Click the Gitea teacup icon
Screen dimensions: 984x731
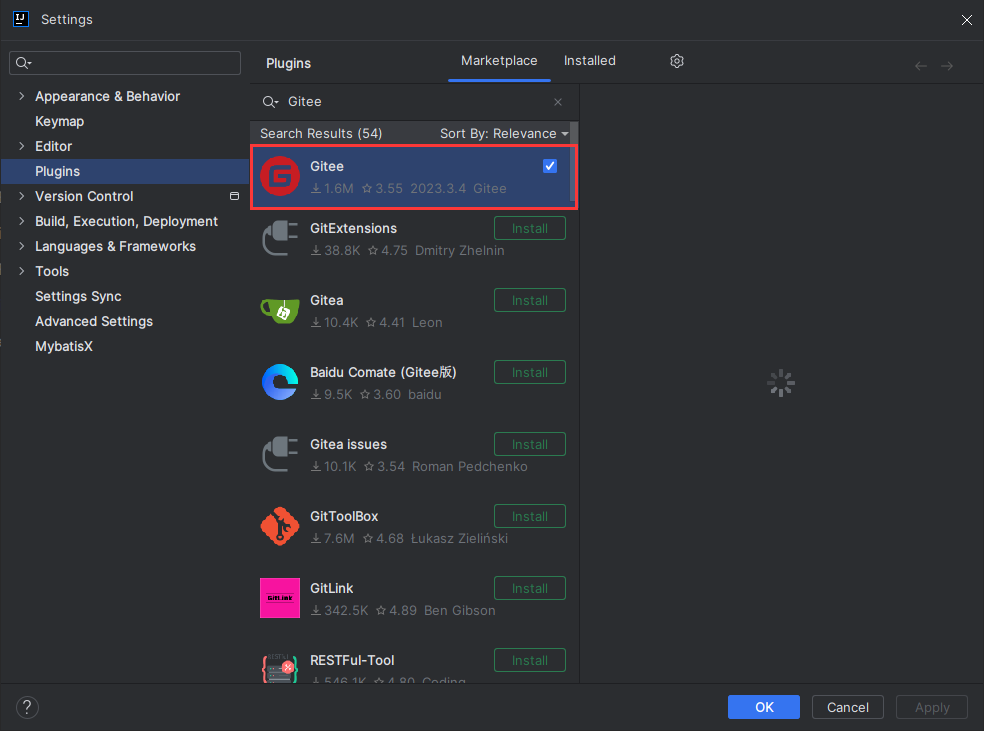pos(280,310)
